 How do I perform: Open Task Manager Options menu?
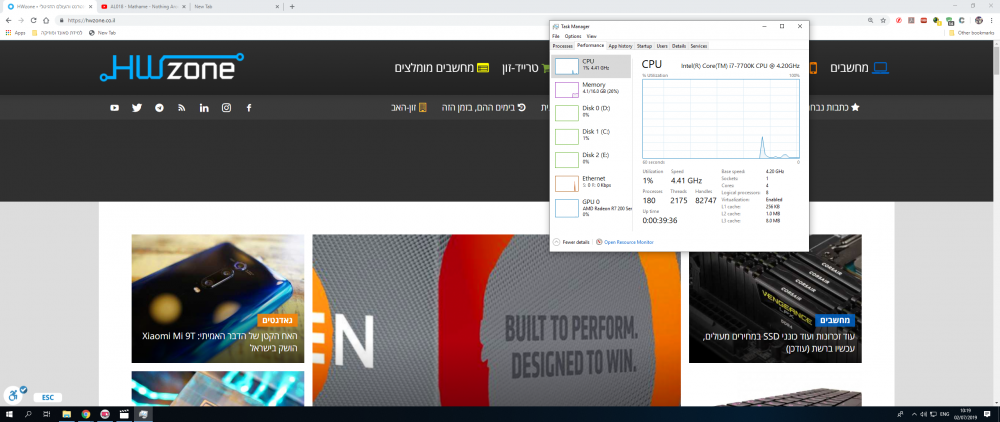(x=573, y=36)
